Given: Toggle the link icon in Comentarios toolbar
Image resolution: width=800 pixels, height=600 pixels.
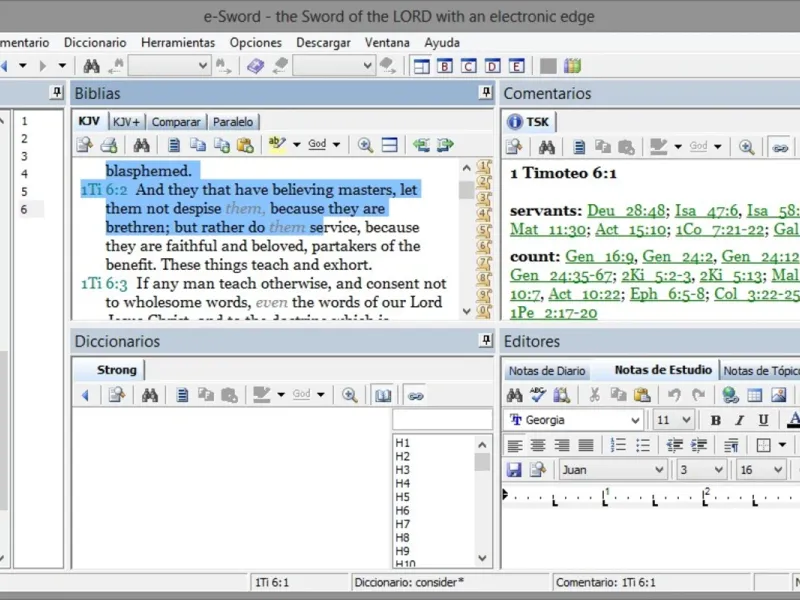Looking at the screenshot, I should click(x=780, y=148).
